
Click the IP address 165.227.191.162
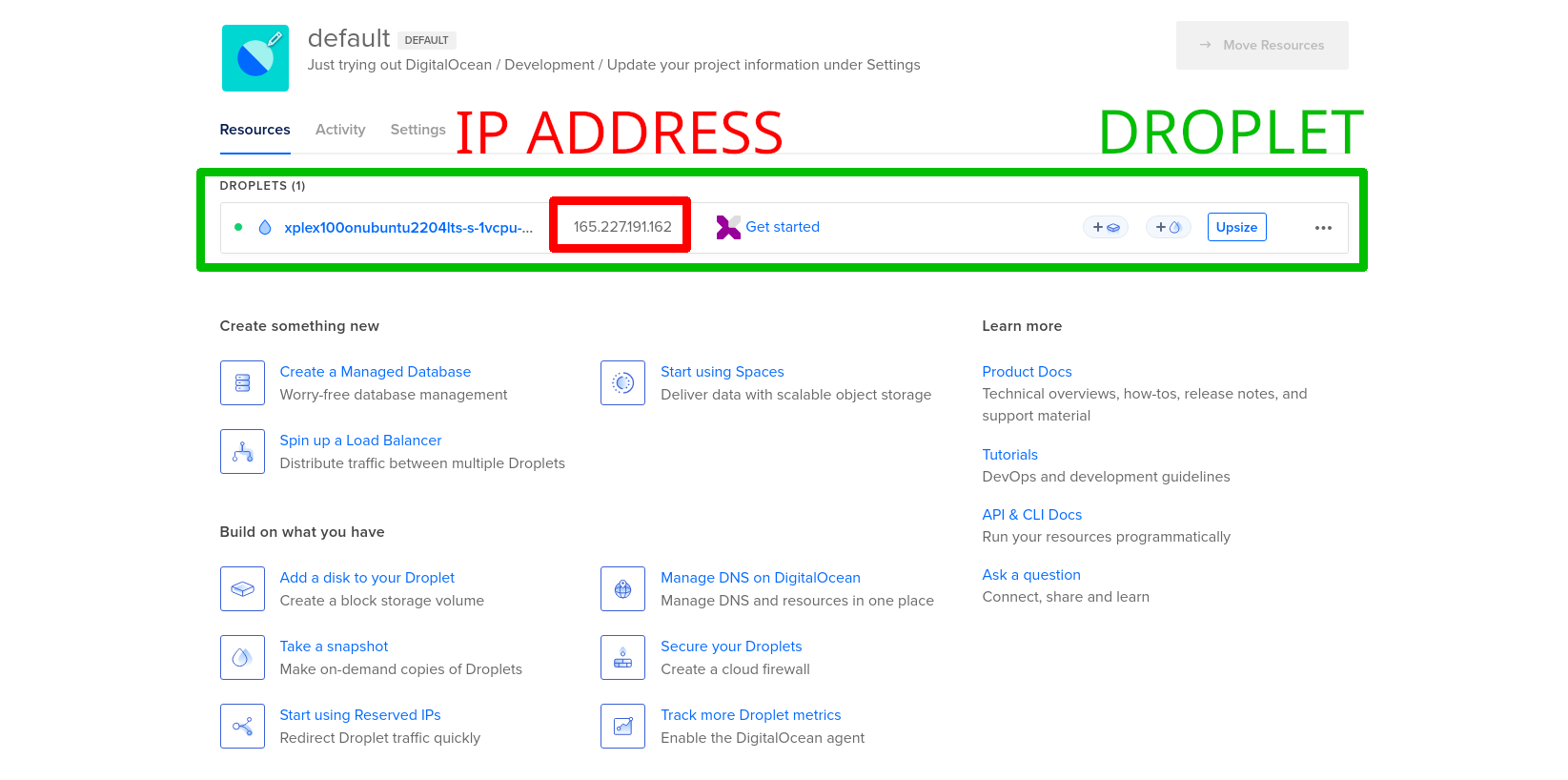click(x=622, y=227)
